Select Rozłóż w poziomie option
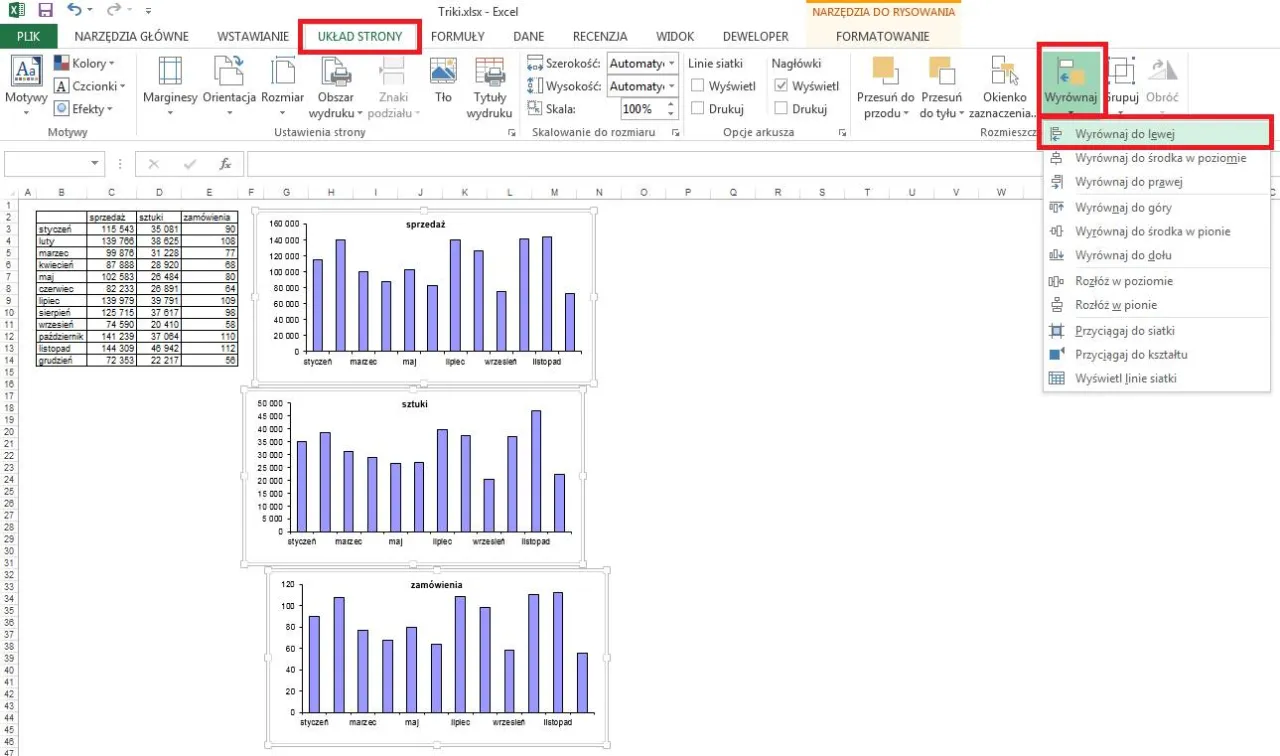 pyautogui.click(x=1124, y=281)
